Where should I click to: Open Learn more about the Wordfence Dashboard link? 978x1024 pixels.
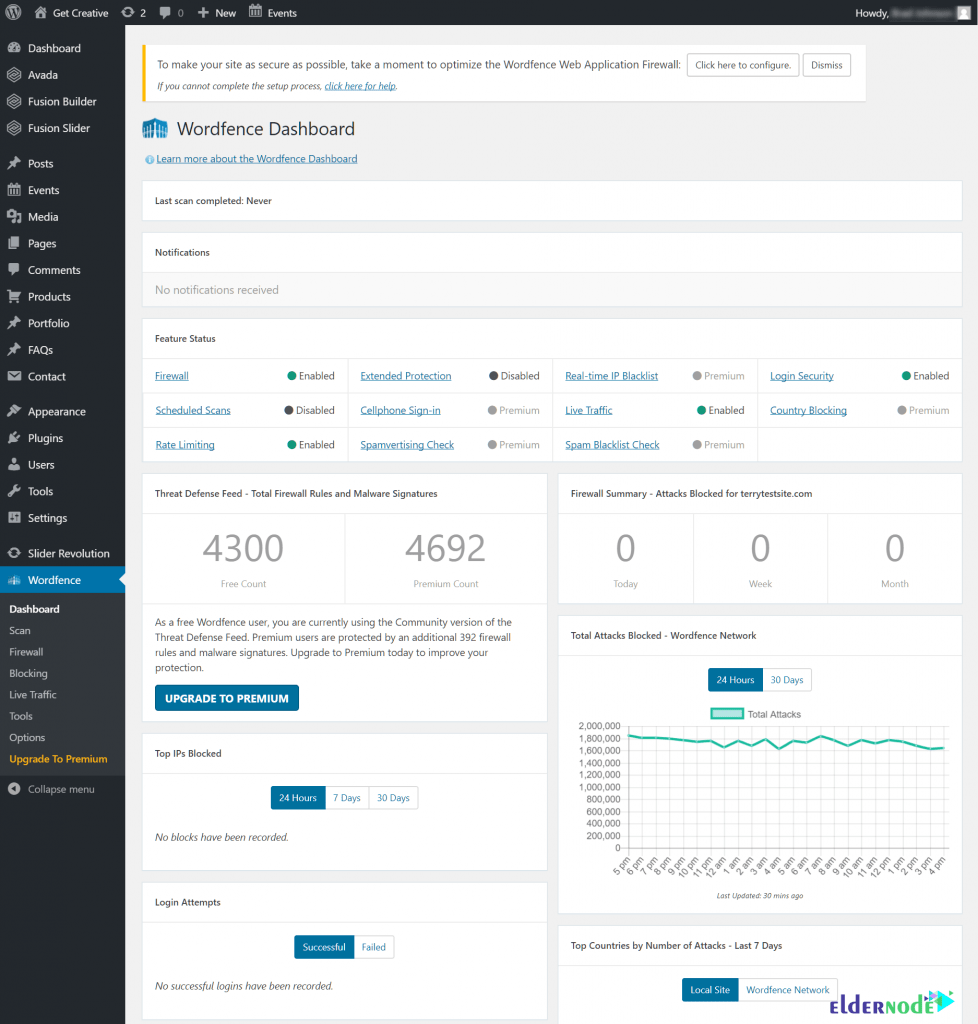[x=255, y=158]
